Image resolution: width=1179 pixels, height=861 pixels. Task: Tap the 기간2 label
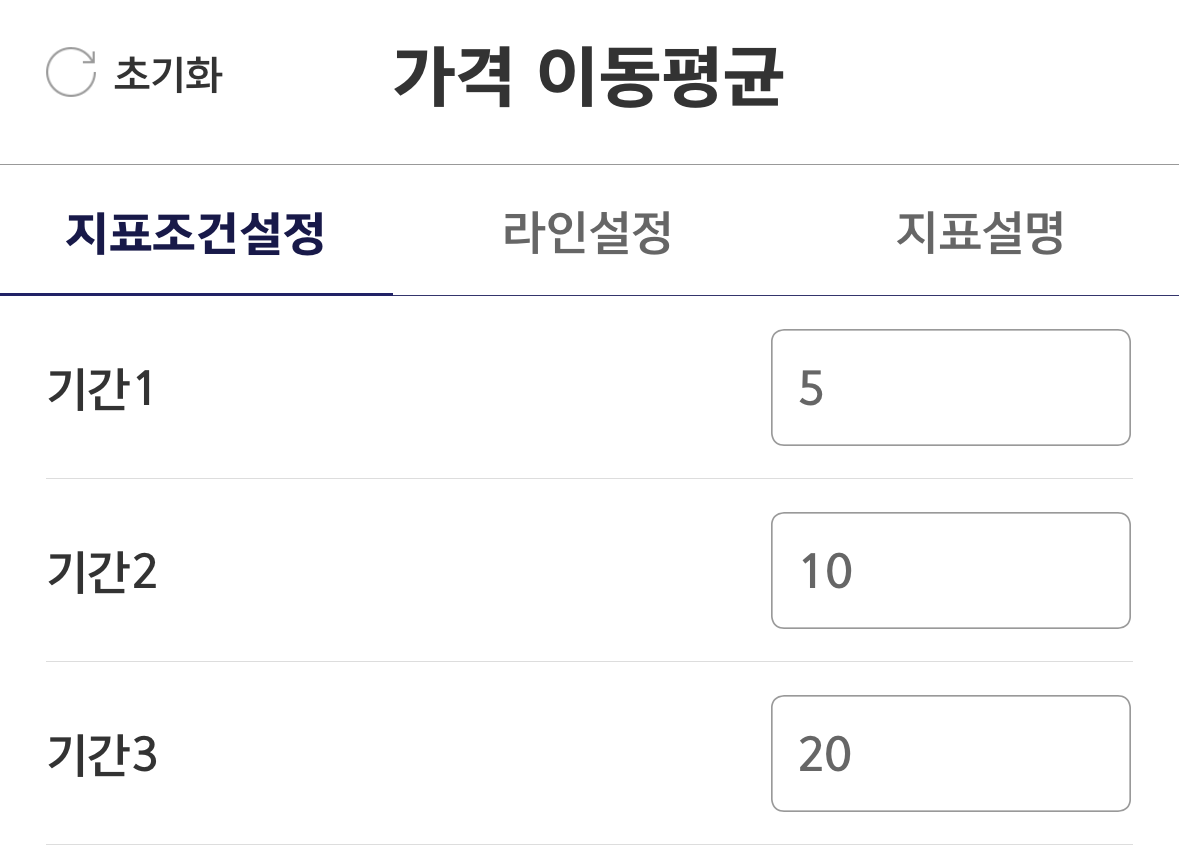click(x=102, y=572)
